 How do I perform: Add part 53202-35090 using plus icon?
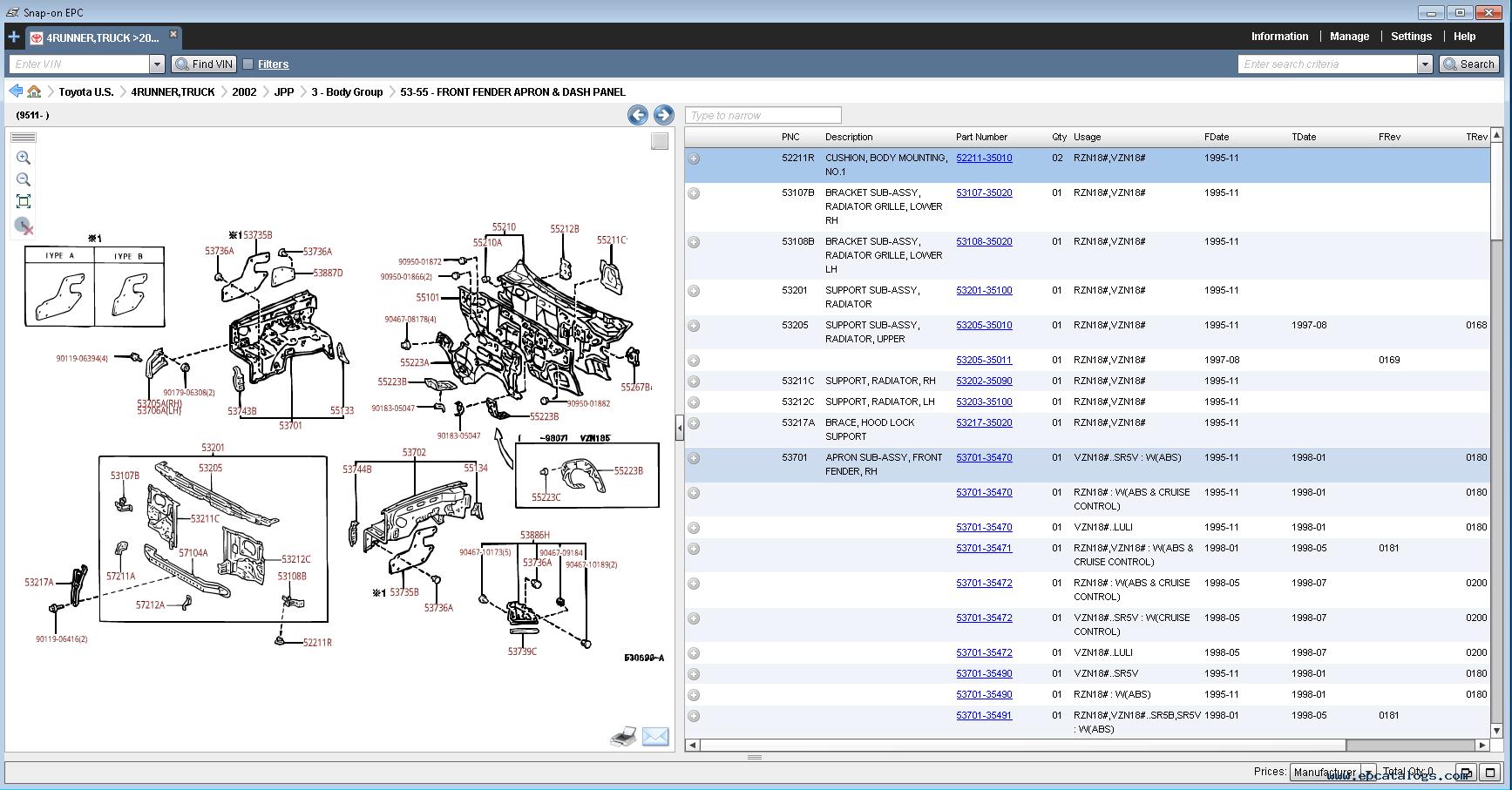point(694,381)
